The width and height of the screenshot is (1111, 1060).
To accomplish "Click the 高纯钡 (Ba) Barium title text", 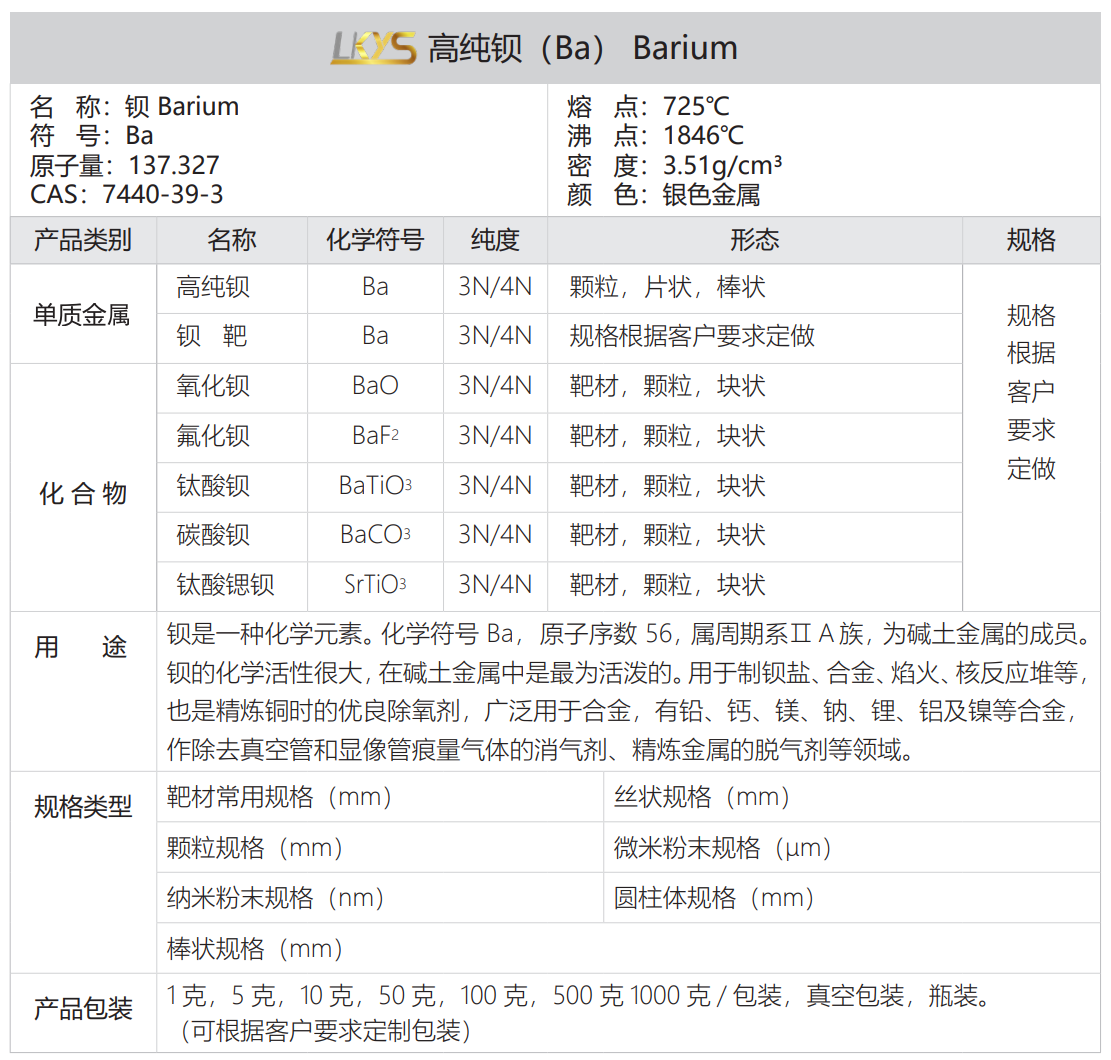I will pos(583,48).
